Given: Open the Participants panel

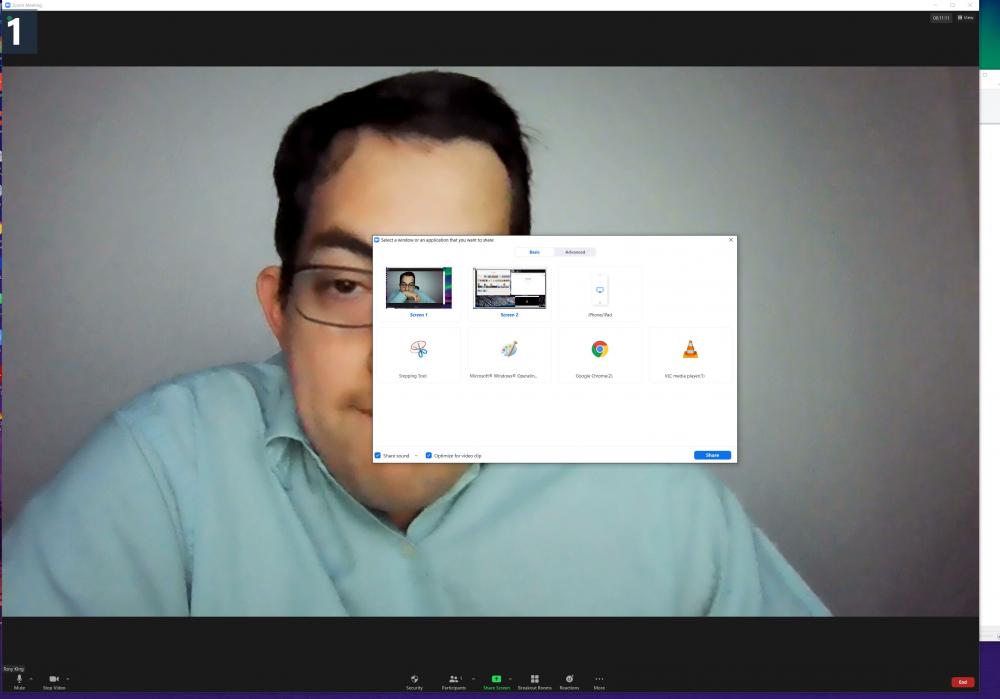Looking at the screenshot, I should pos(453,683).
